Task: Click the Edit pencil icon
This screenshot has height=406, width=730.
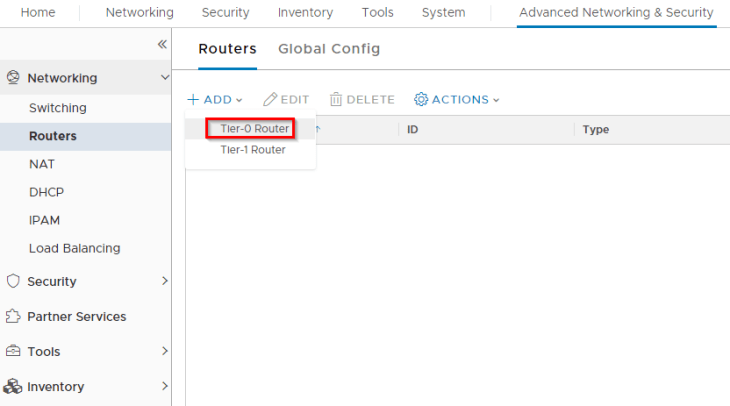Action: coord(270,100)
